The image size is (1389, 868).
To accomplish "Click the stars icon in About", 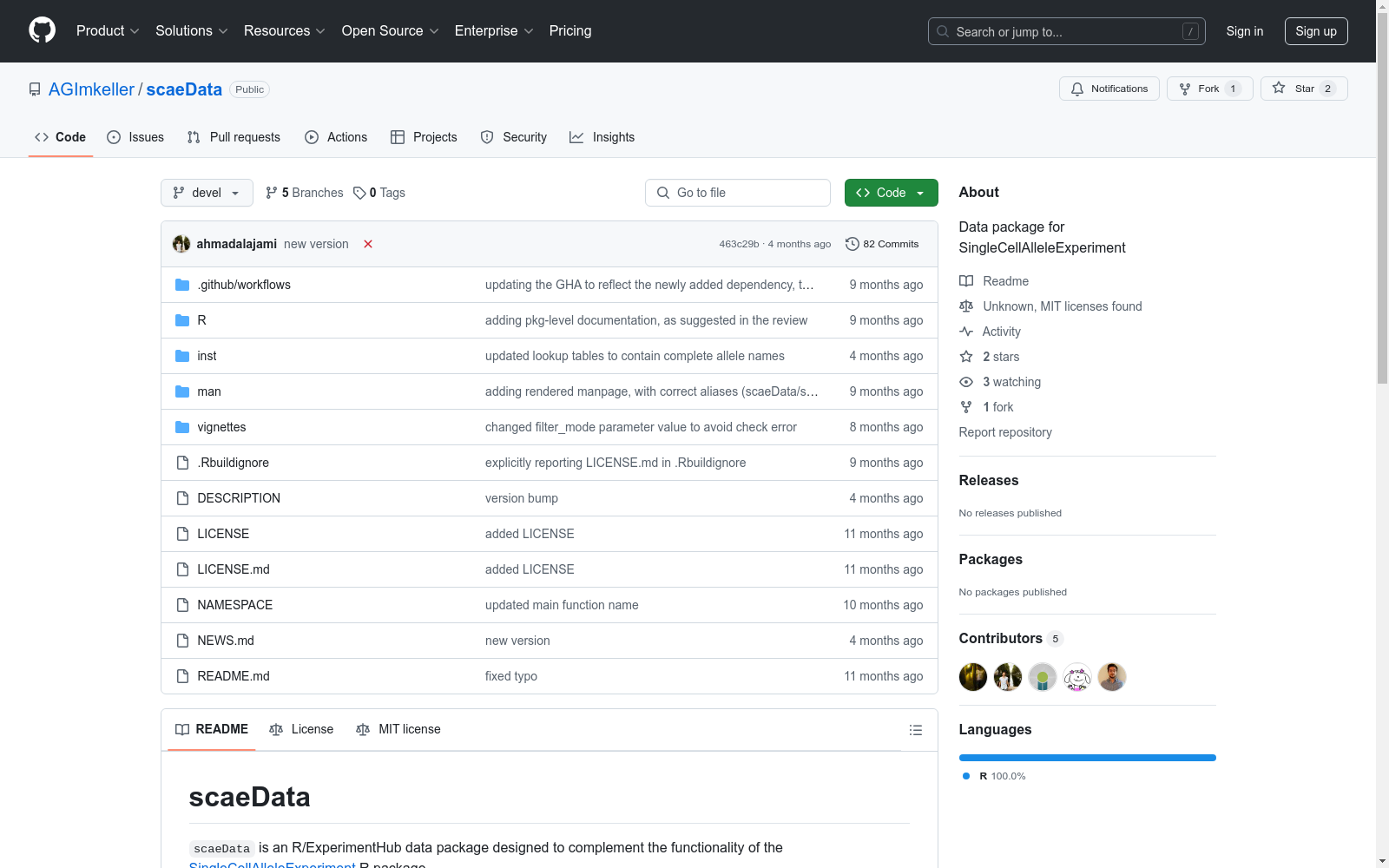I will tap(966, 357).
